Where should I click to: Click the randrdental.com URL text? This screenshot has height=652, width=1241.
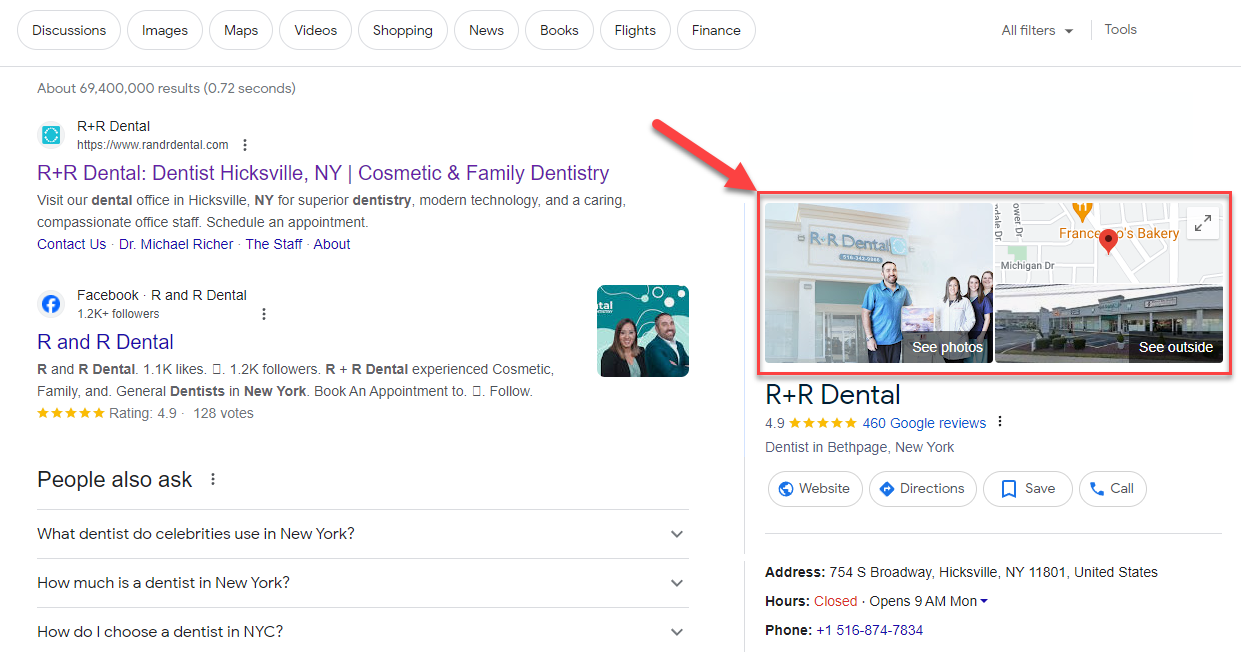pos(153,145)
